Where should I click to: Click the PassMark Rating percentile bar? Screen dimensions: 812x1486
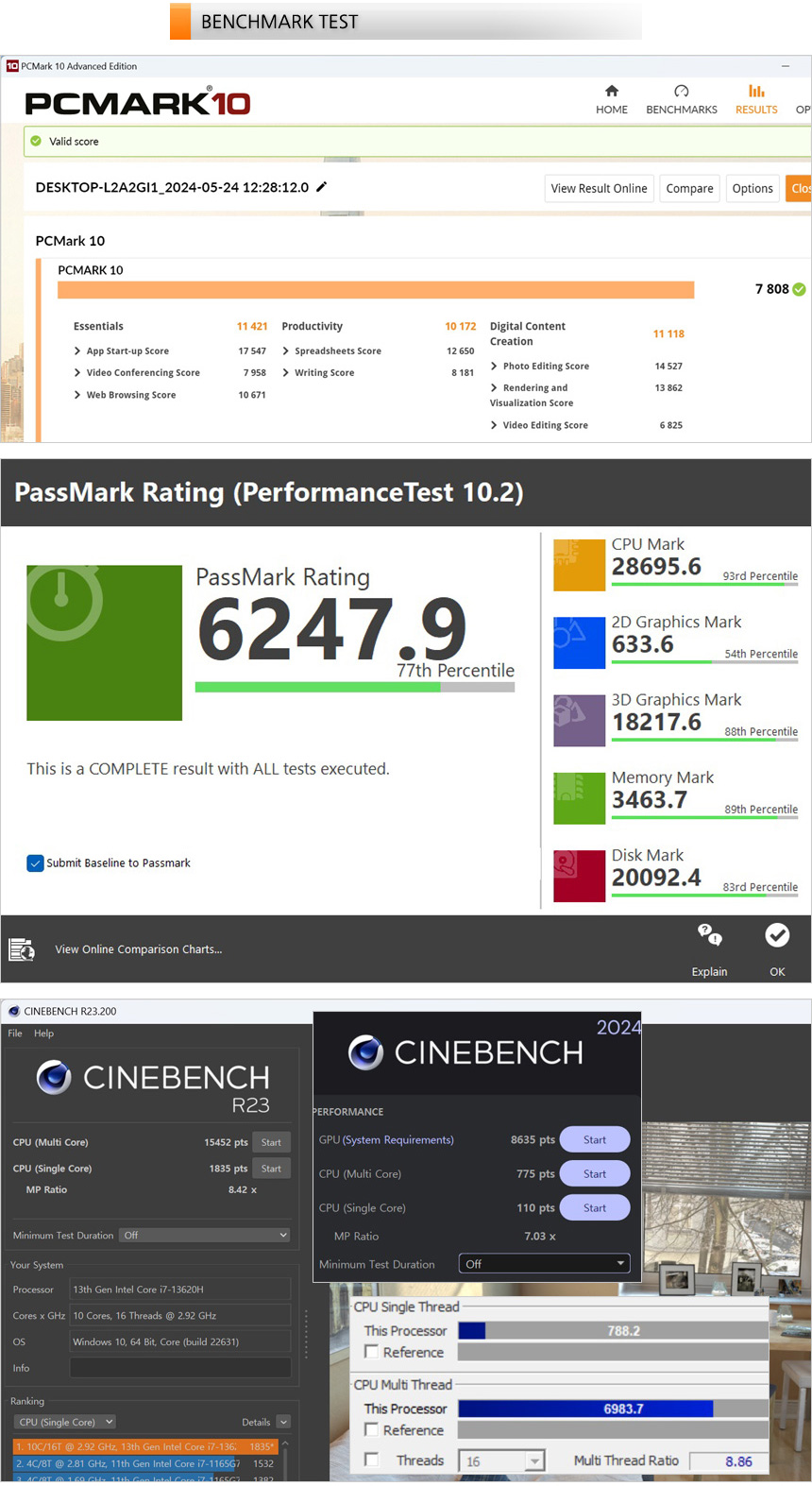click(355, 688)
